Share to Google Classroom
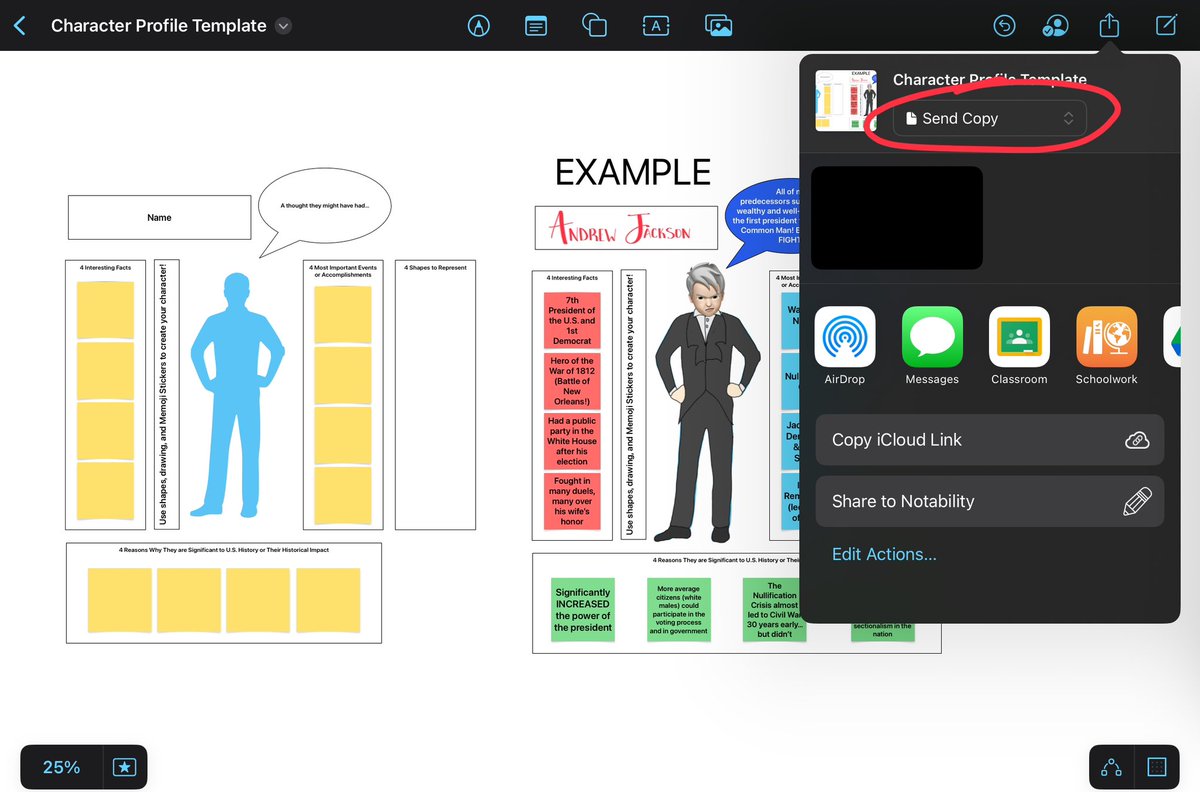Screen dimensions: 1200x792 click(x=1019, y=345)
